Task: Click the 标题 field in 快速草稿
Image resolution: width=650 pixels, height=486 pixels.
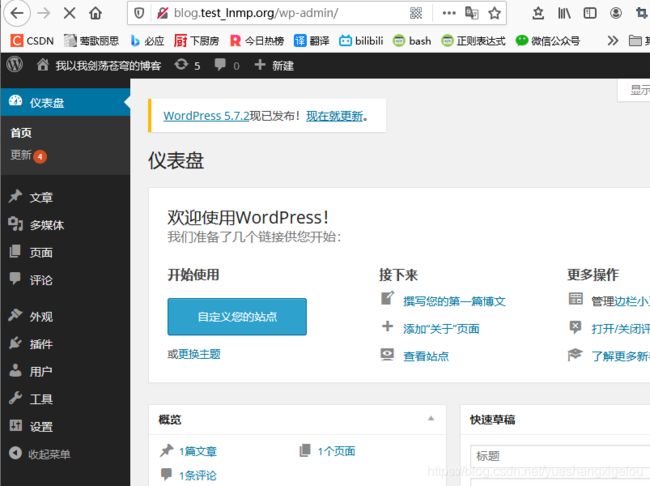Action: coord(560,456)
